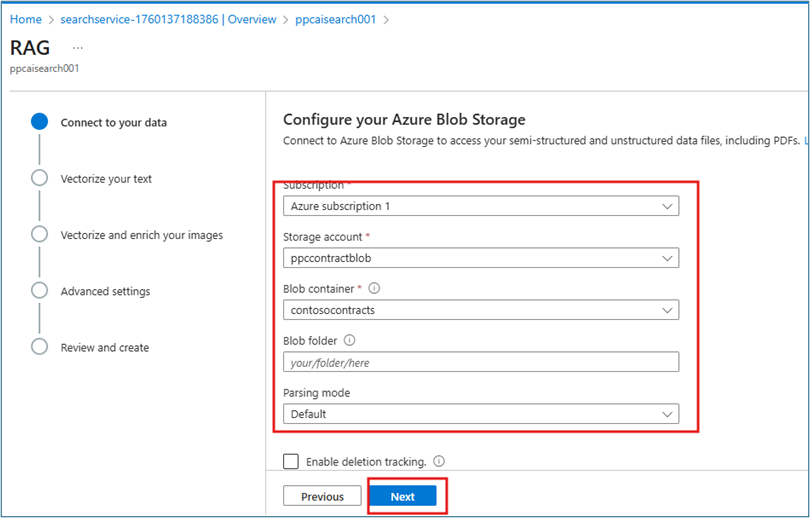Click the Vectorize your text step circle
Screen dimensions: 810x518
[39, 178]
